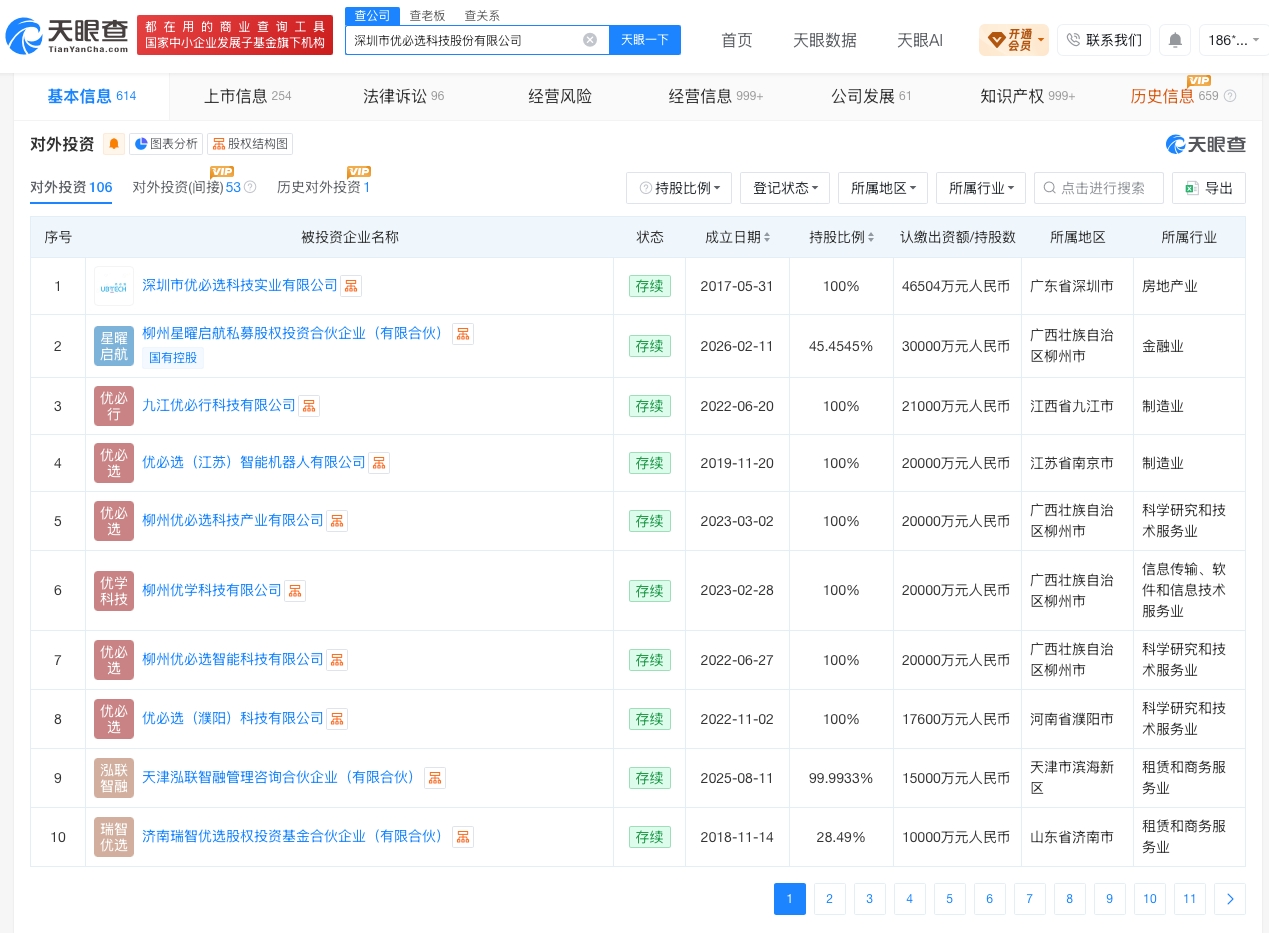Image resolution: width=1269 pixels, height=933 pixels.
Task: Click equity structure icon for 深圳市优必选科技实业有限公司
Action: (x=351, y=286)
